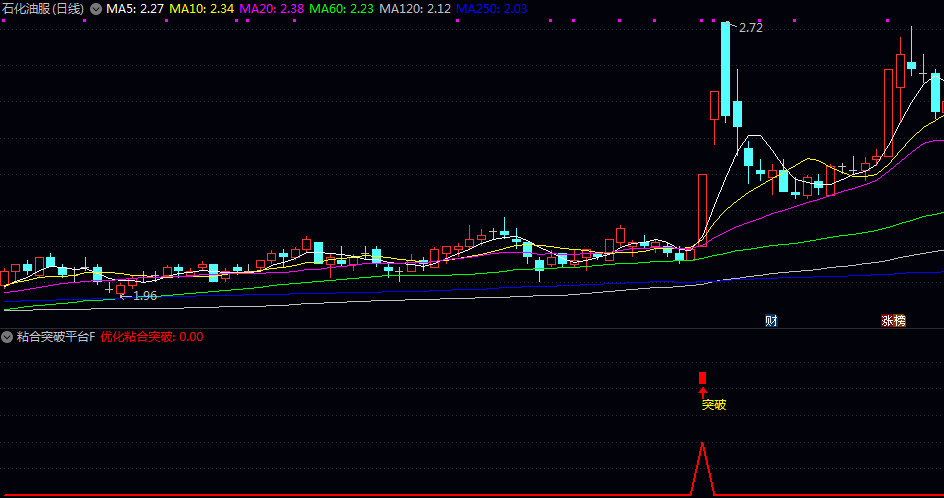Image resolution: width=944 pixels, height=498 pixels.
Task: Click the red signal block above 突破
Action: click(702, 377)
